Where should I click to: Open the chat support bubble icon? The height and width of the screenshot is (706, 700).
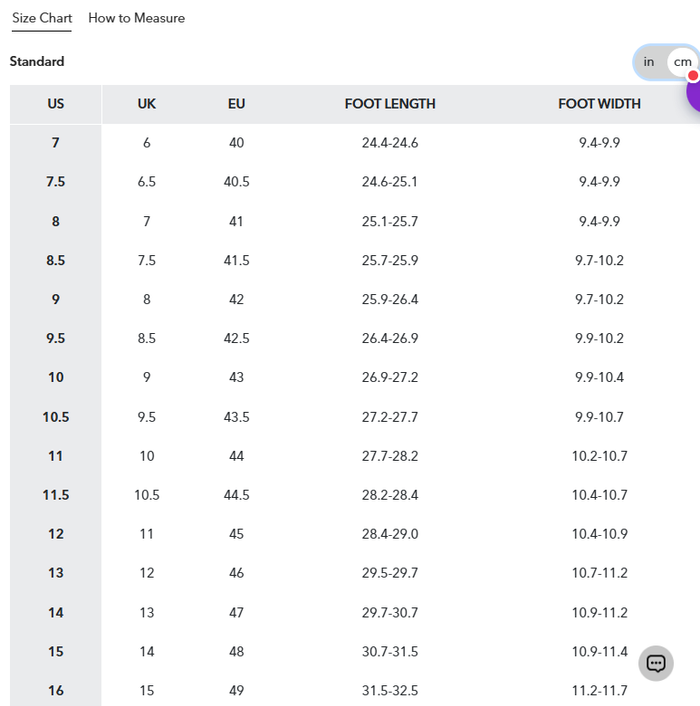click(x=656, y=663)
